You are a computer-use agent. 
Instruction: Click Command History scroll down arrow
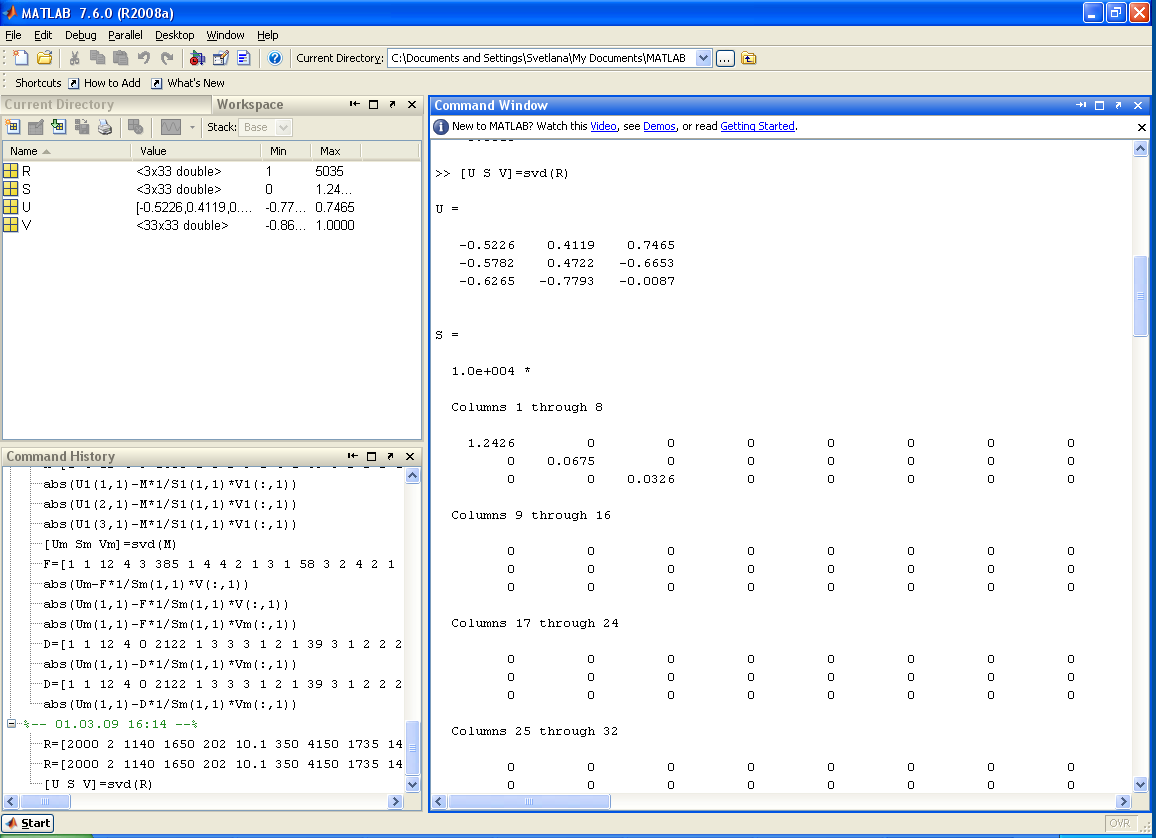coord(412,784)
